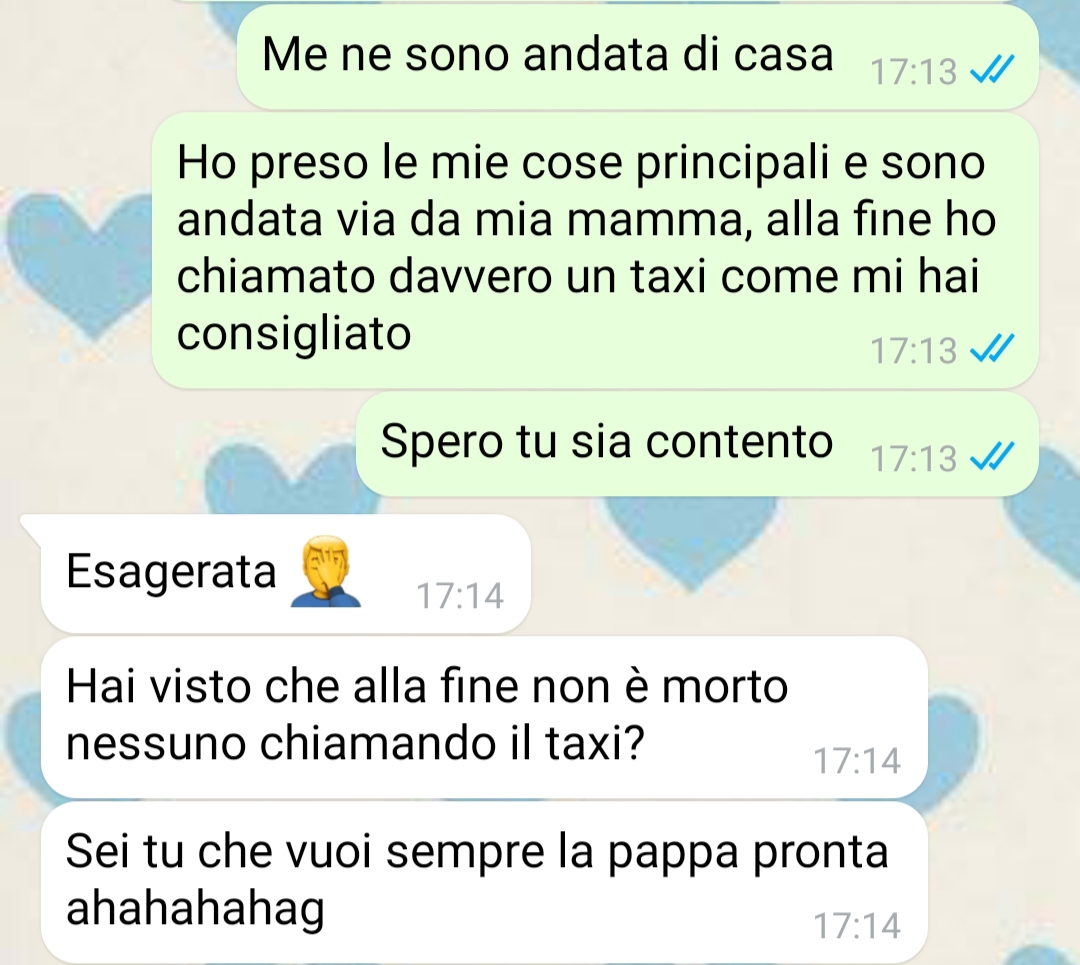The image size is (1080, 965).
Task: Tap the word 'consigliato' in the long sent message
Action: click(294, 335)
